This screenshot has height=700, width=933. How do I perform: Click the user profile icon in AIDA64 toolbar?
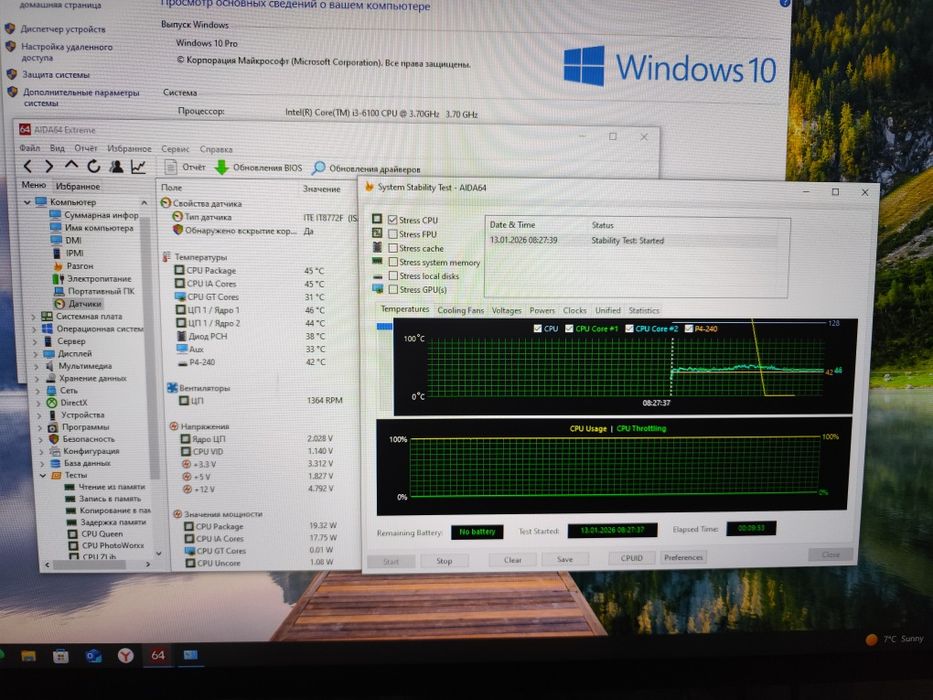coord(116,167)
